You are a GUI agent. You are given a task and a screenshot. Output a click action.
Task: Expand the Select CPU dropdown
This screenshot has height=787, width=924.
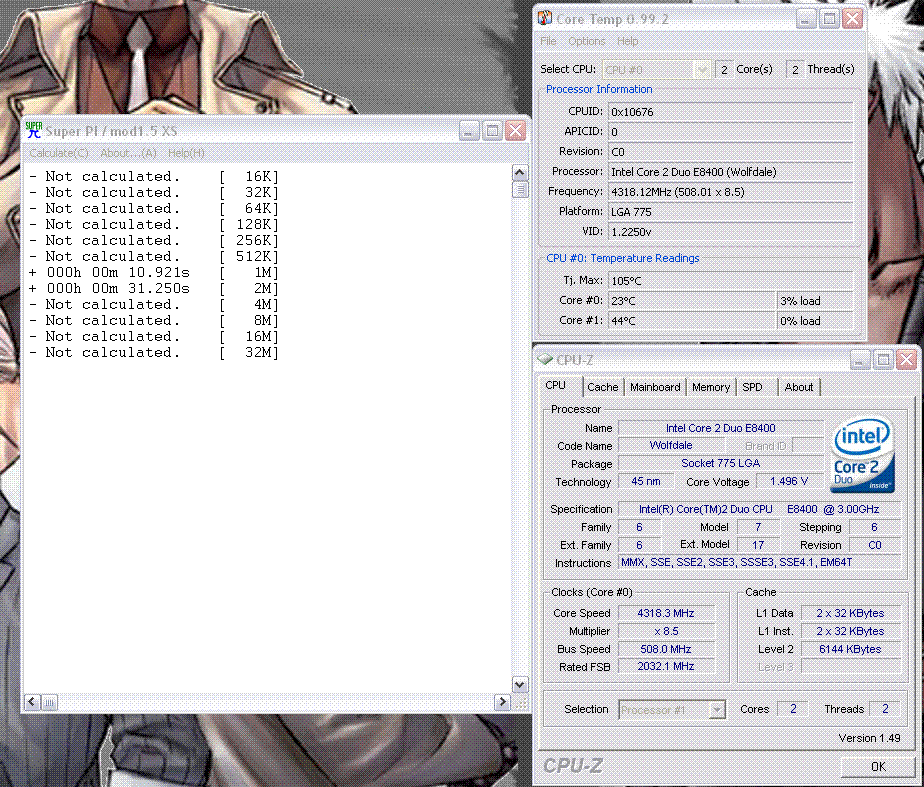point(701,69)
